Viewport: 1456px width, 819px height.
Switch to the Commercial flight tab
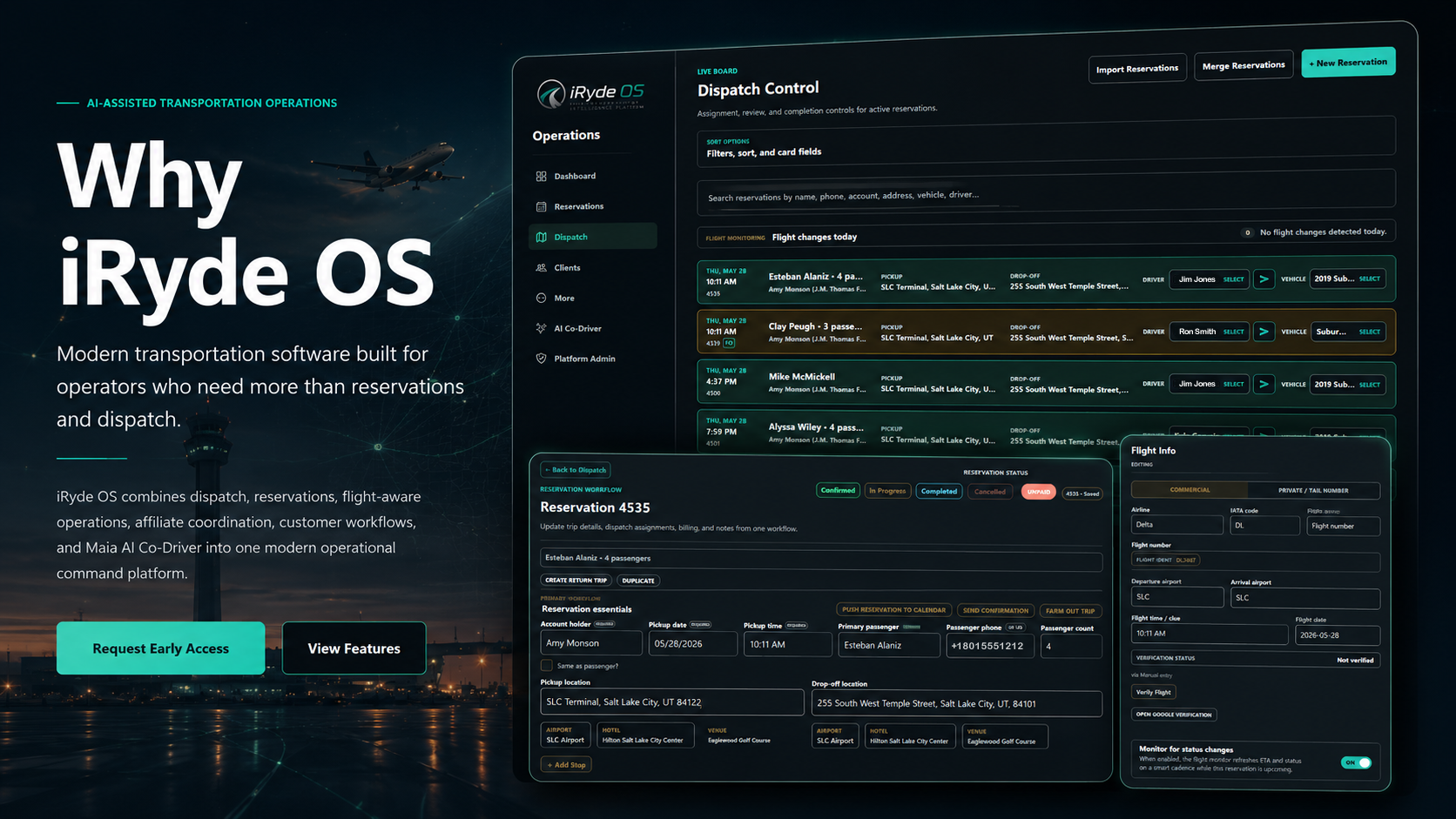click(x=1190, y=490)
